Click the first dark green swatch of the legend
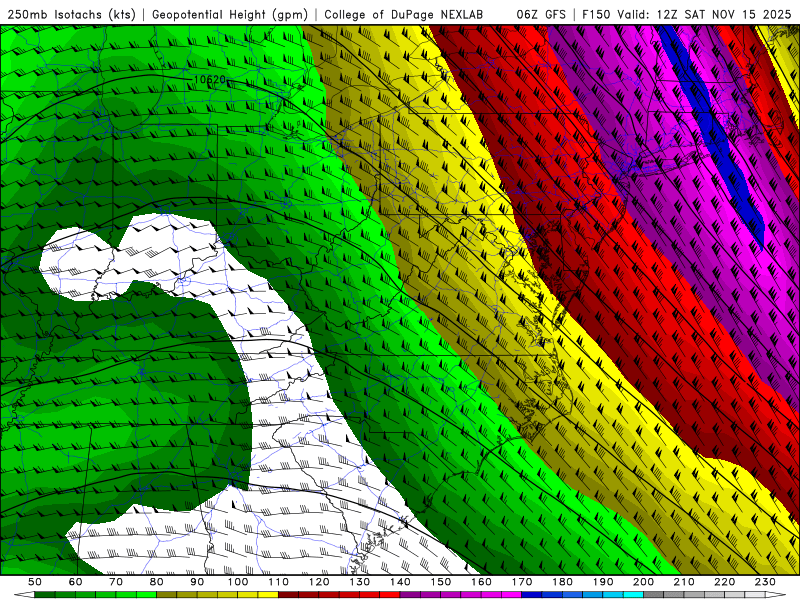This screenshot has height=600, width=800. tap(45, 594)
